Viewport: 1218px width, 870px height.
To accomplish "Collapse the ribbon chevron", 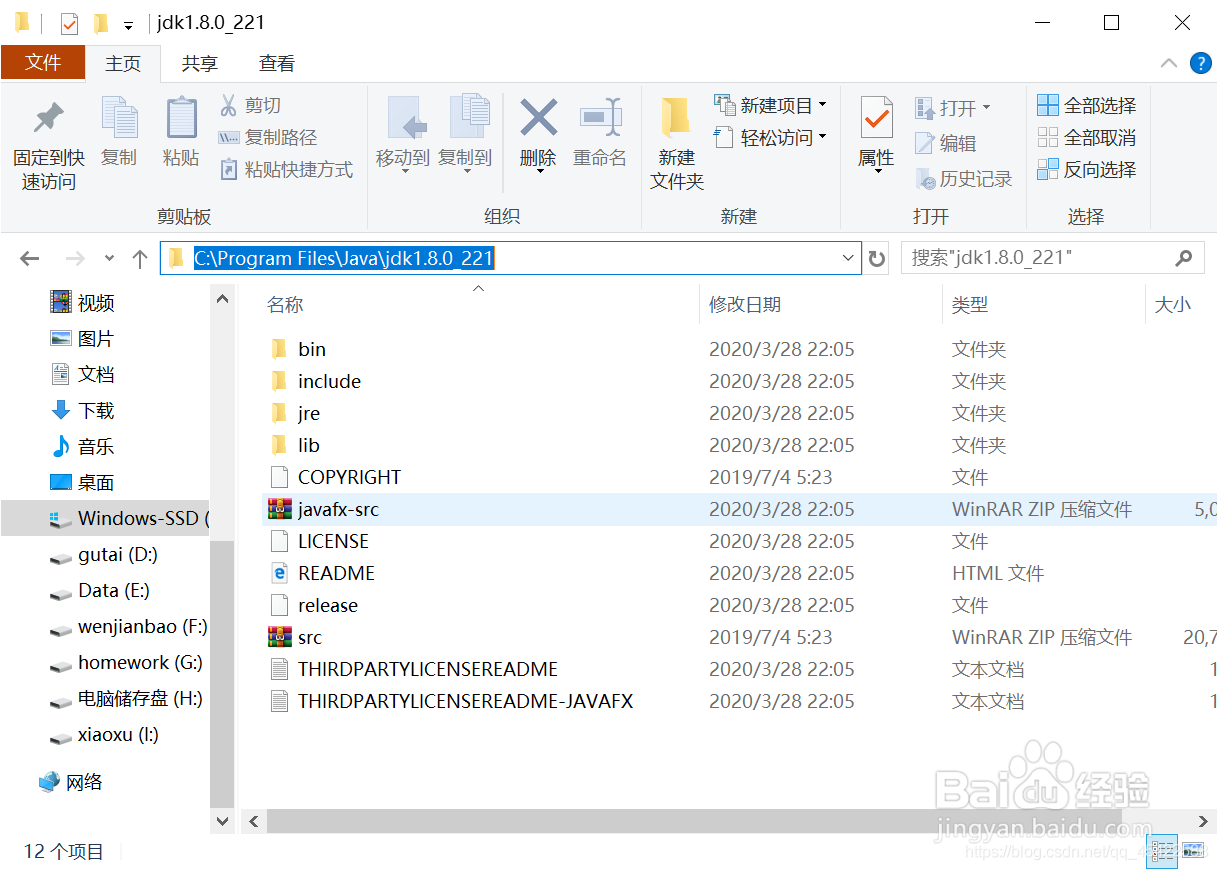I will pos(1168,63).
